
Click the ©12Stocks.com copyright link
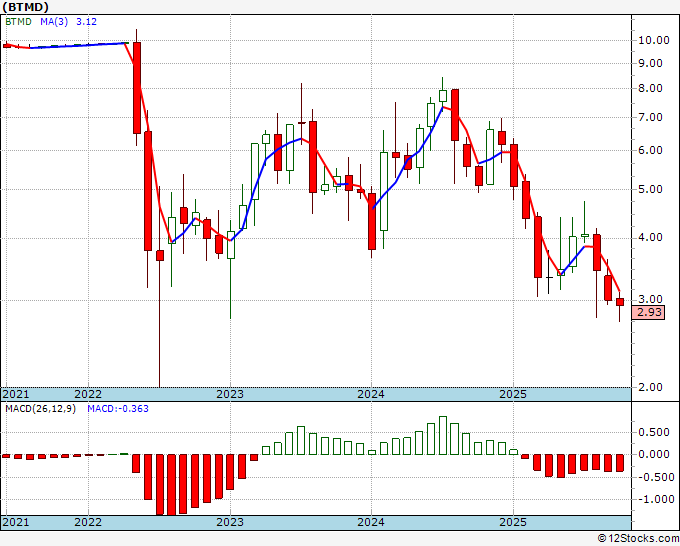coord(638,539)
